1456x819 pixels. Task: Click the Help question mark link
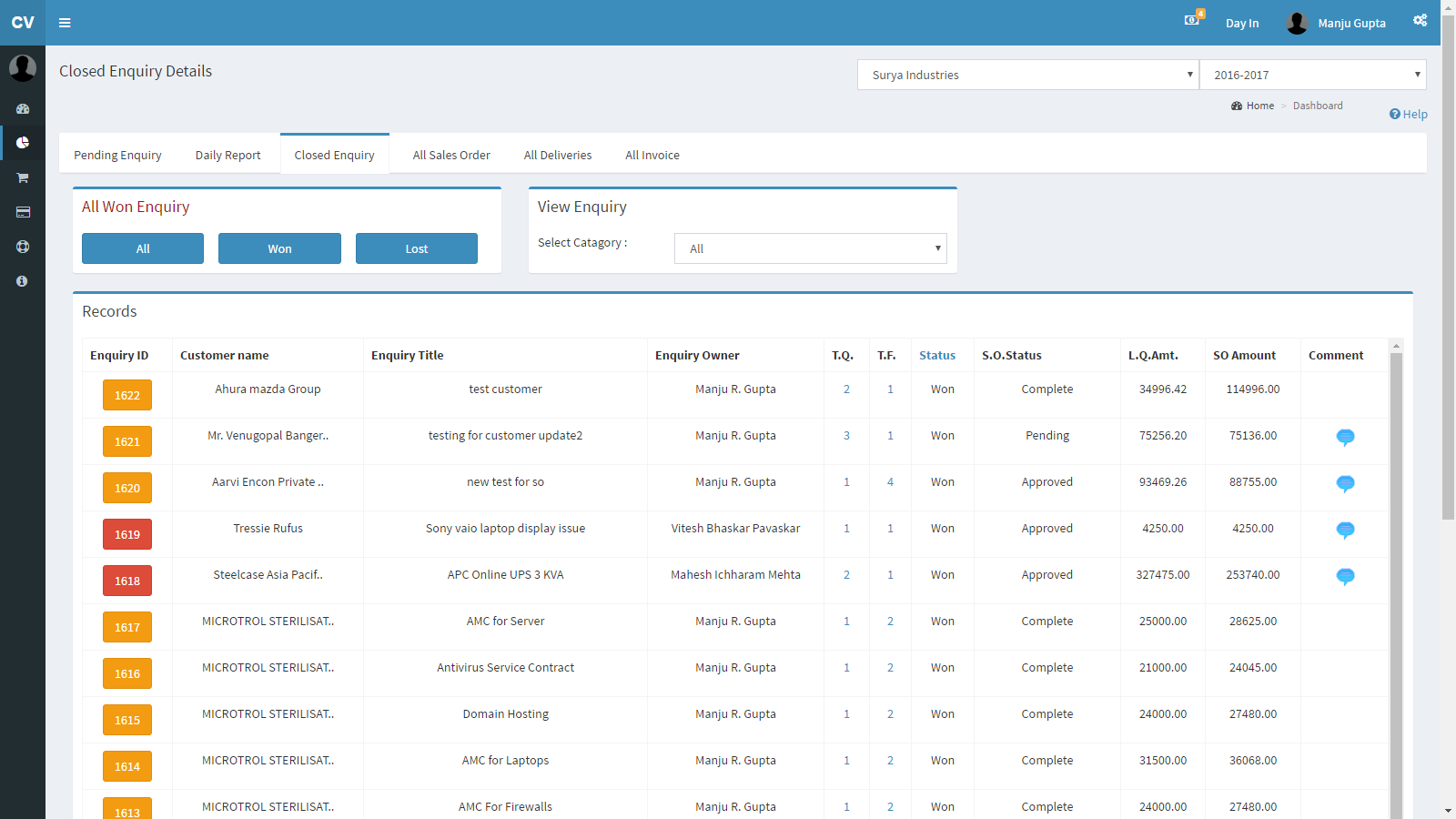[1408, 114]
